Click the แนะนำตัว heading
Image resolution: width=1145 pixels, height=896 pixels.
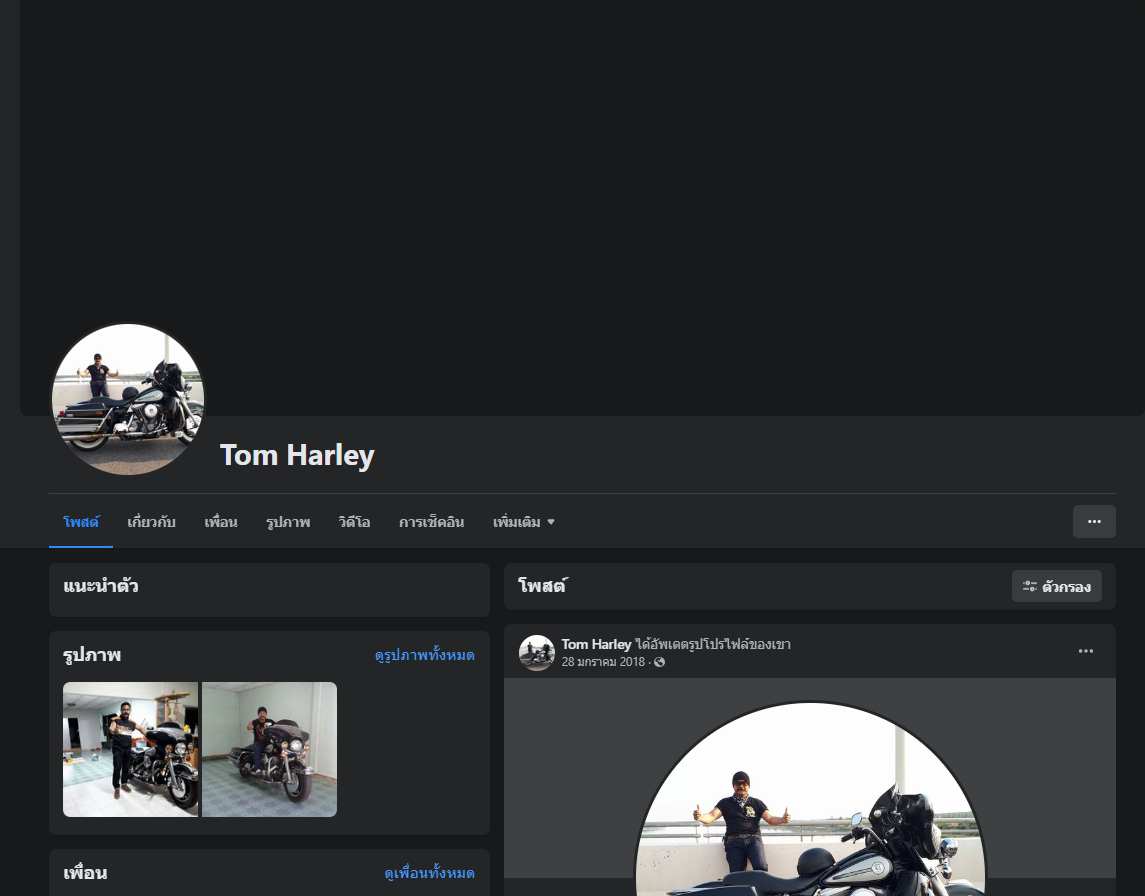[x=101, y=586]
